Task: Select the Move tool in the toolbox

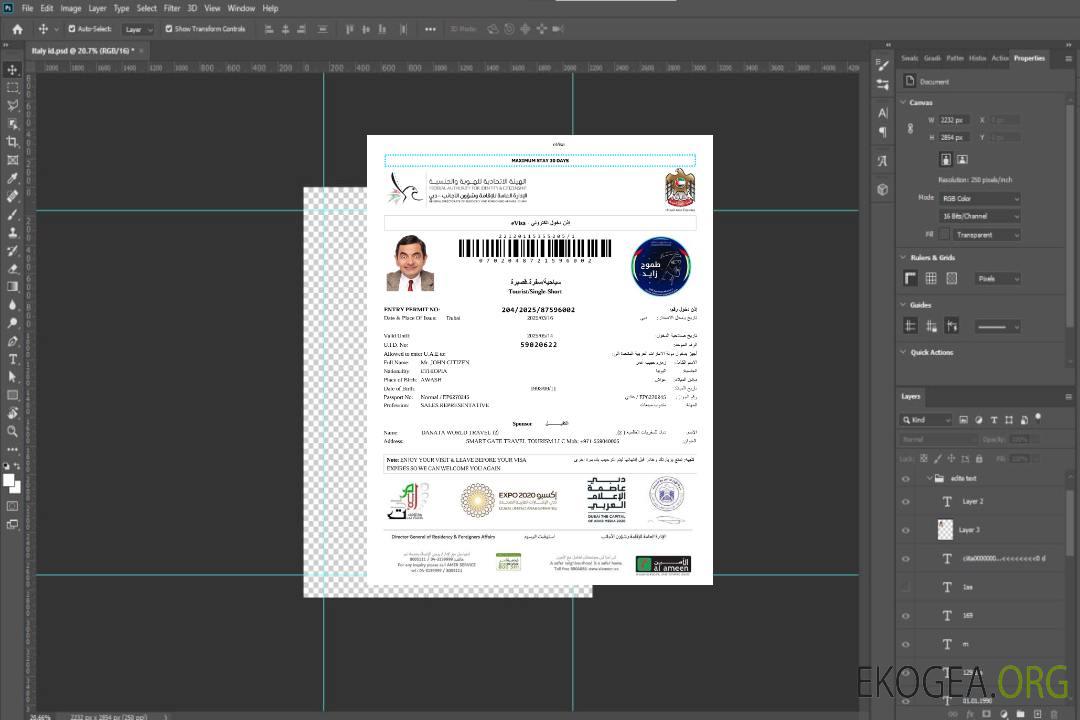Action: click(x=12, y=70)
